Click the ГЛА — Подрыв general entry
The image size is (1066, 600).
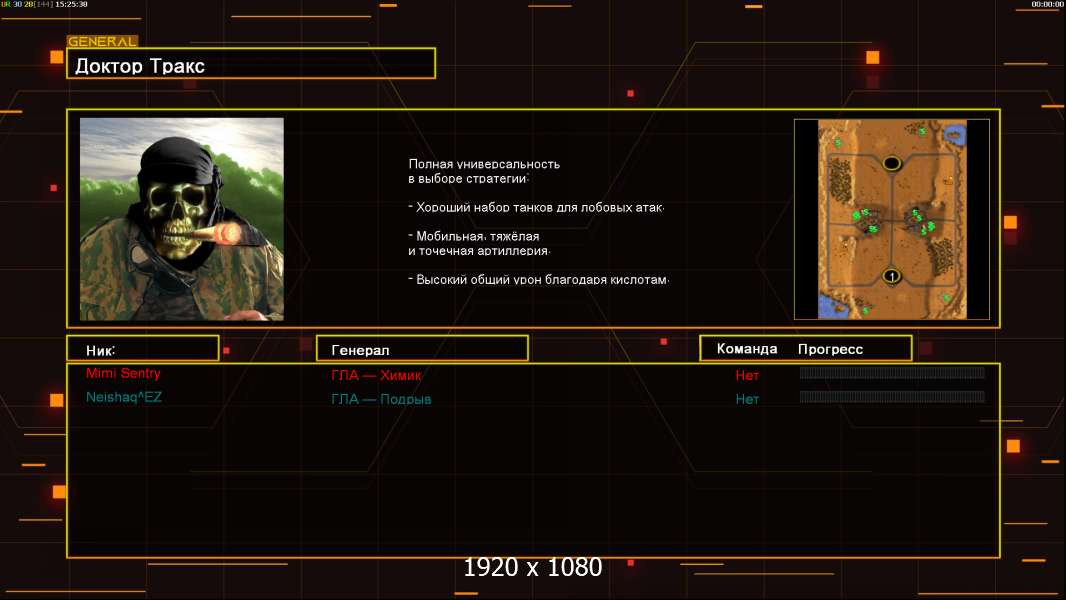point(381,399)
